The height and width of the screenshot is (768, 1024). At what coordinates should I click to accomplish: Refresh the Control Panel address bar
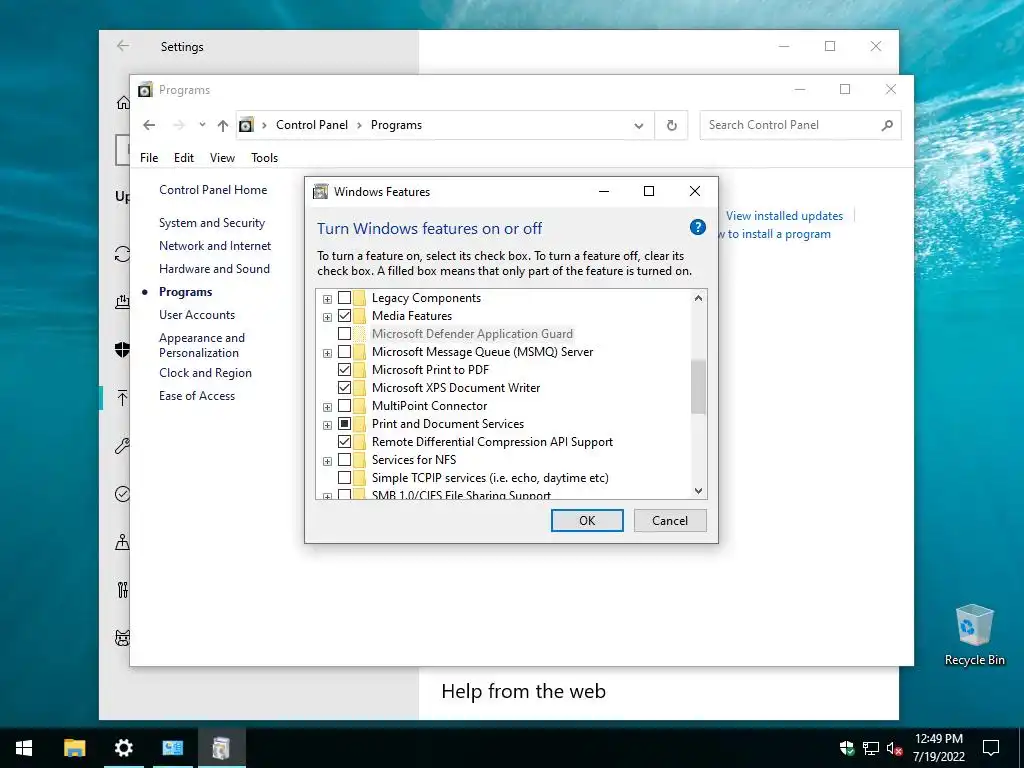click(x=671, y=125)
